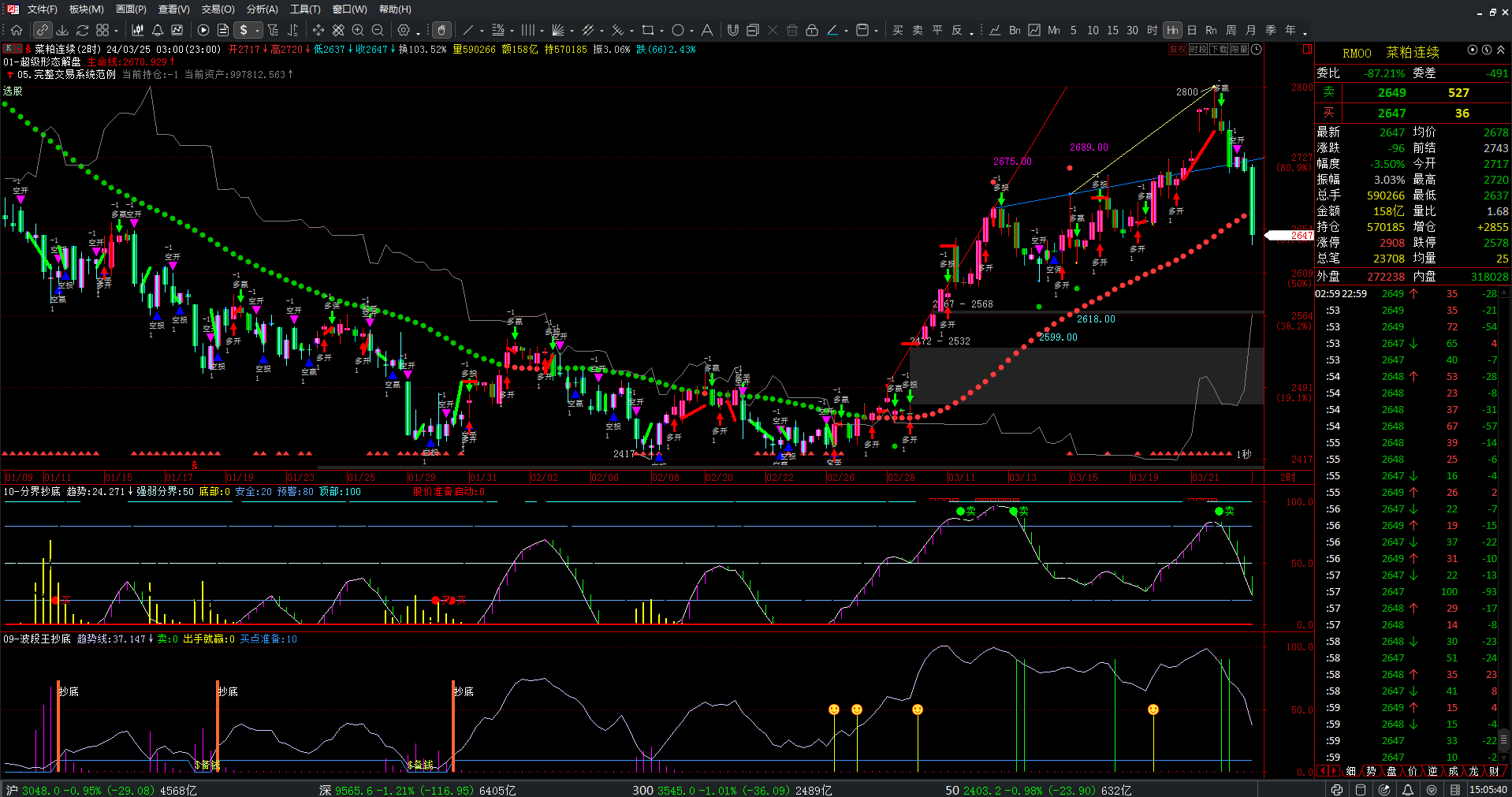
Task: Toggle the hand cursor mode button
Action: 441,30
